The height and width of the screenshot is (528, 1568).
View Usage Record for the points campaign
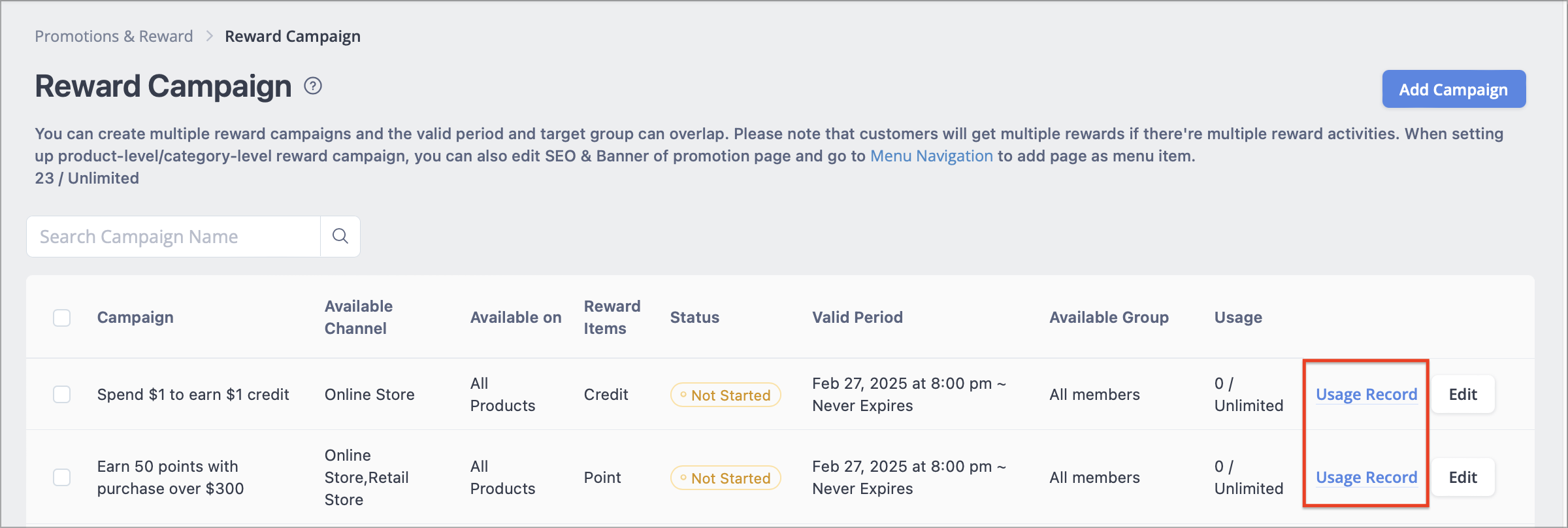pyautogui.click(x=1366, y=478)
